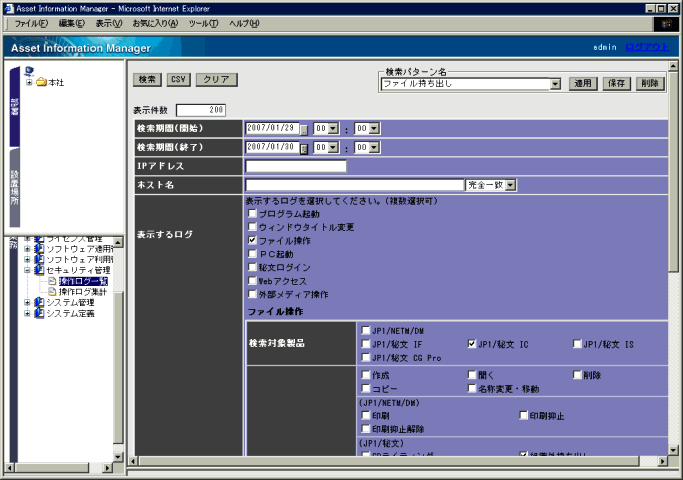Switch to the 設置場所 side tab
Image resolution: width=683 pixels, height=480 pixels.
click(x=14, y=188)
